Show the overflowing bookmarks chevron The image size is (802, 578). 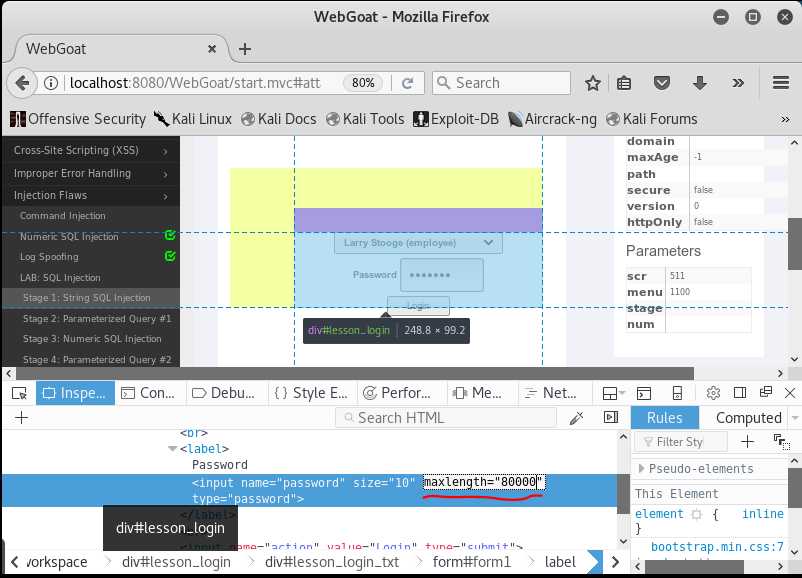click(785, 119)
